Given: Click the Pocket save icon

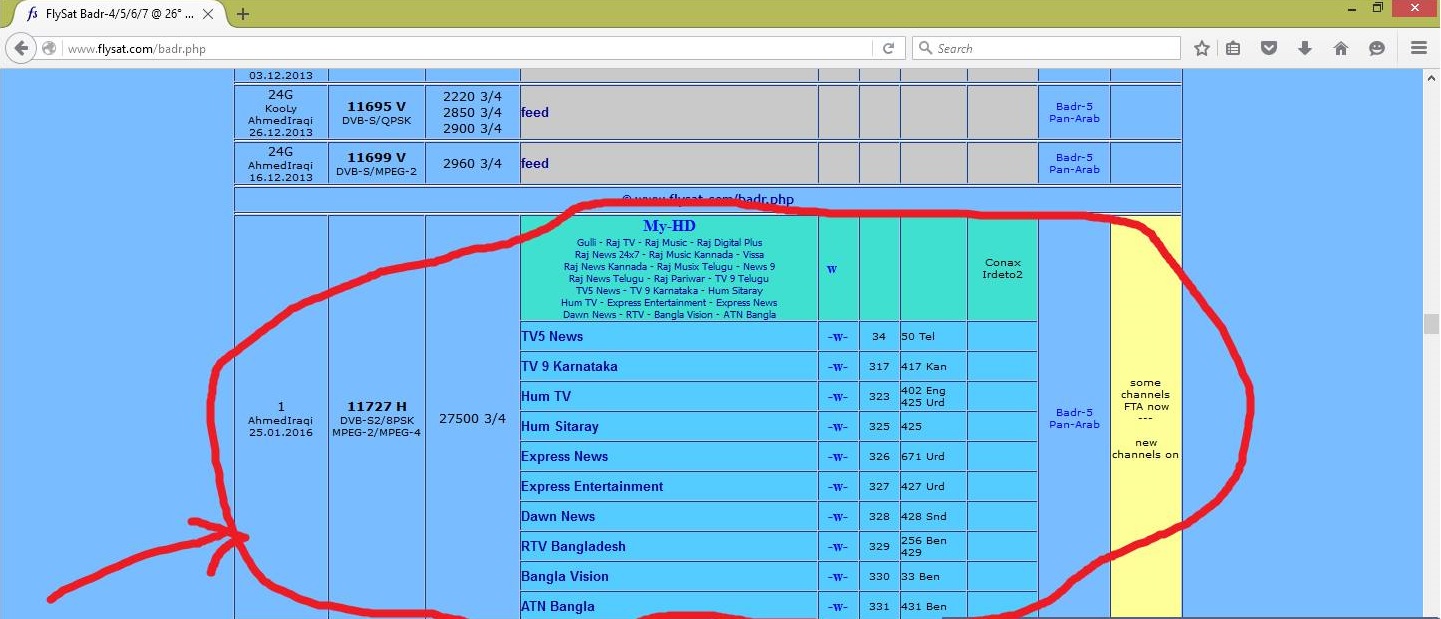Looking at the screenshot, I should (x=1269, y=48).
